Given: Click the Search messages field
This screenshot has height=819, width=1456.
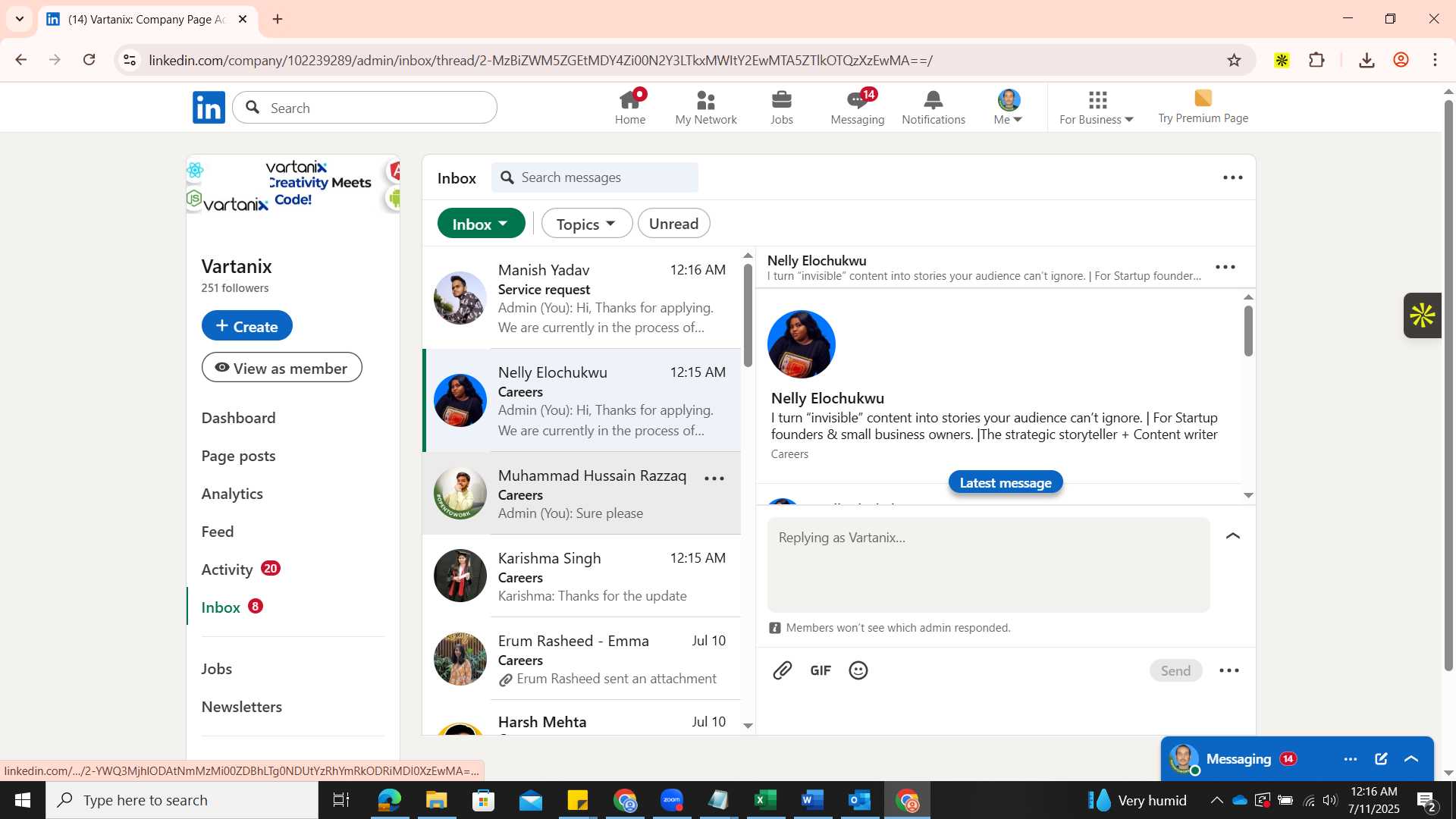Looking at the screenshot, I should pos(595,177).
